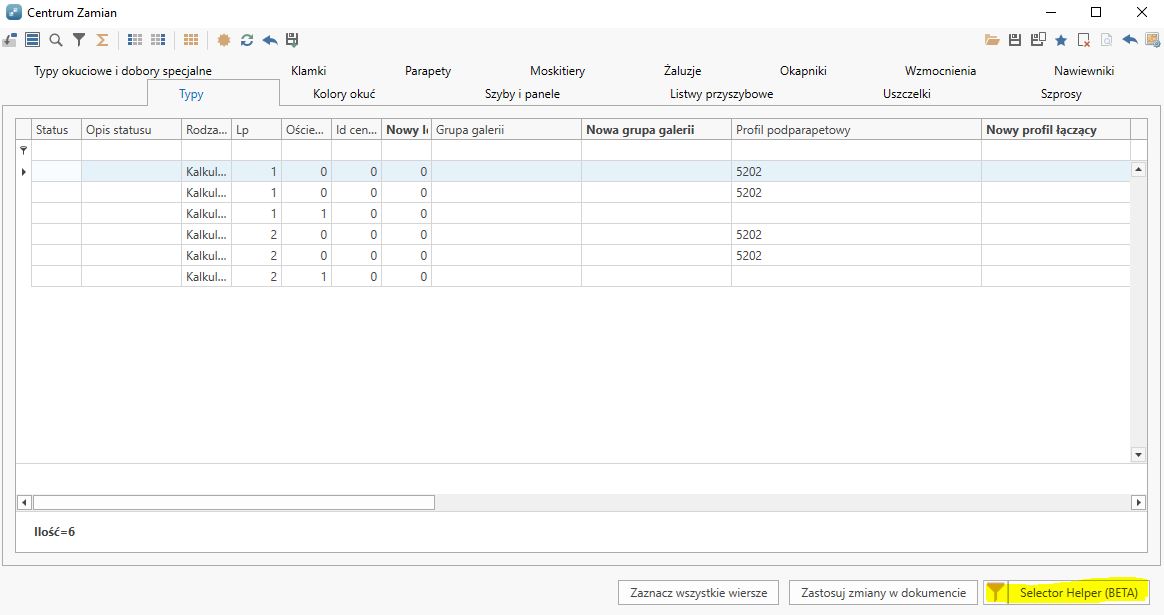Click the horizontal scrollbar thumb

click(234, 503)
